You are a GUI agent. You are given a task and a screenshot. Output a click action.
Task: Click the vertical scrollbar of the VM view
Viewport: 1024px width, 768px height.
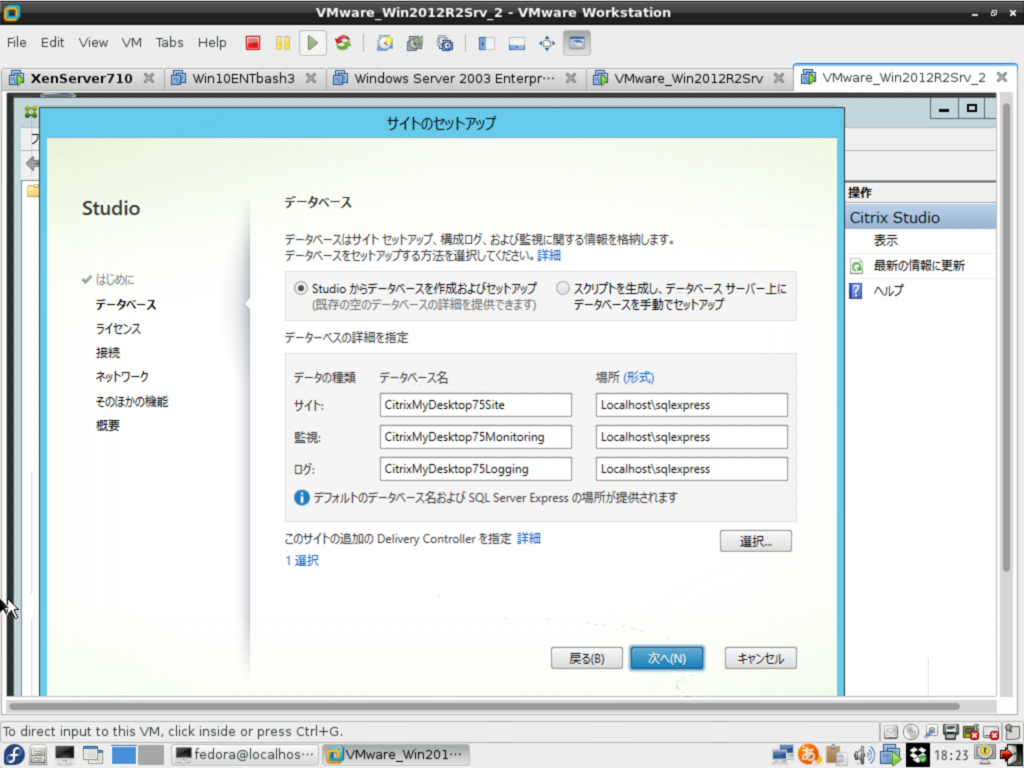1006,336
